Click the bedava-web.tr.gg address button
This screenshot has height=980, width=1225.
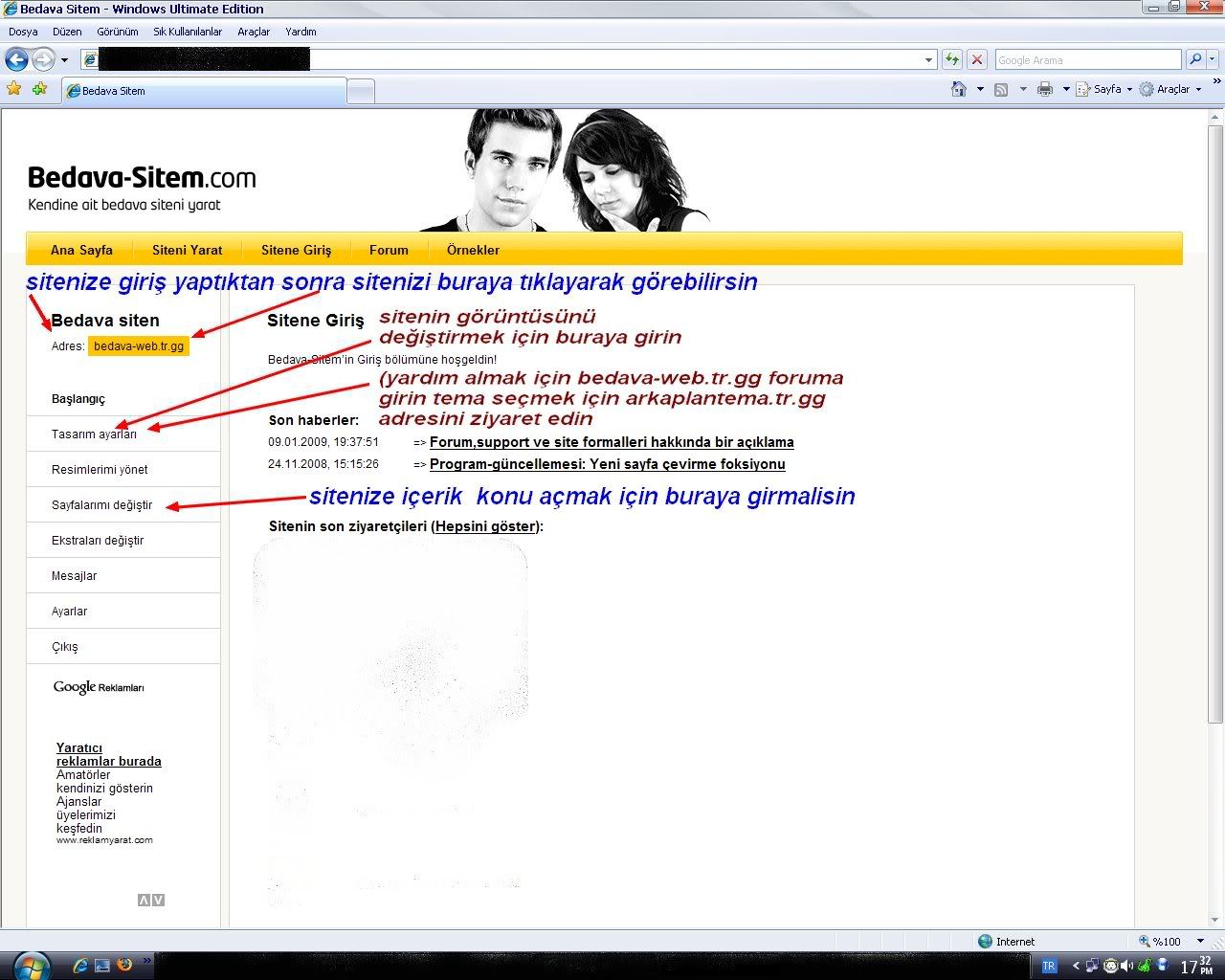[139, 345]
